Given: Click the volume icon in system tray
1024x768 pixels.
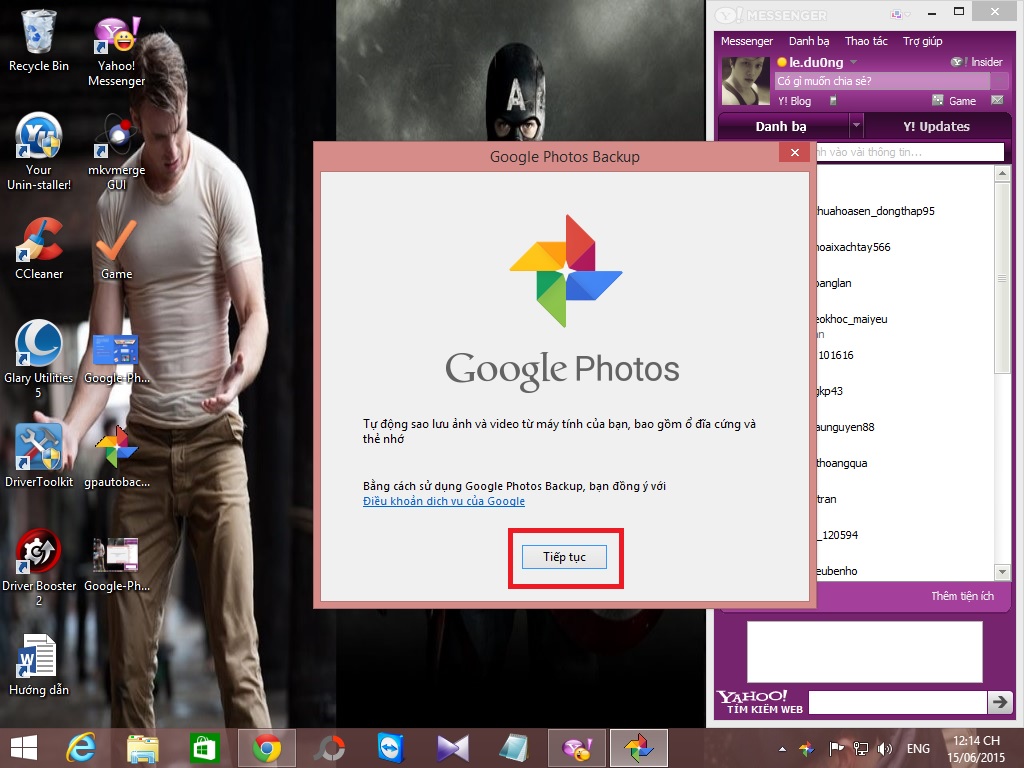Looking at the screenshot, I should (884, 748).
